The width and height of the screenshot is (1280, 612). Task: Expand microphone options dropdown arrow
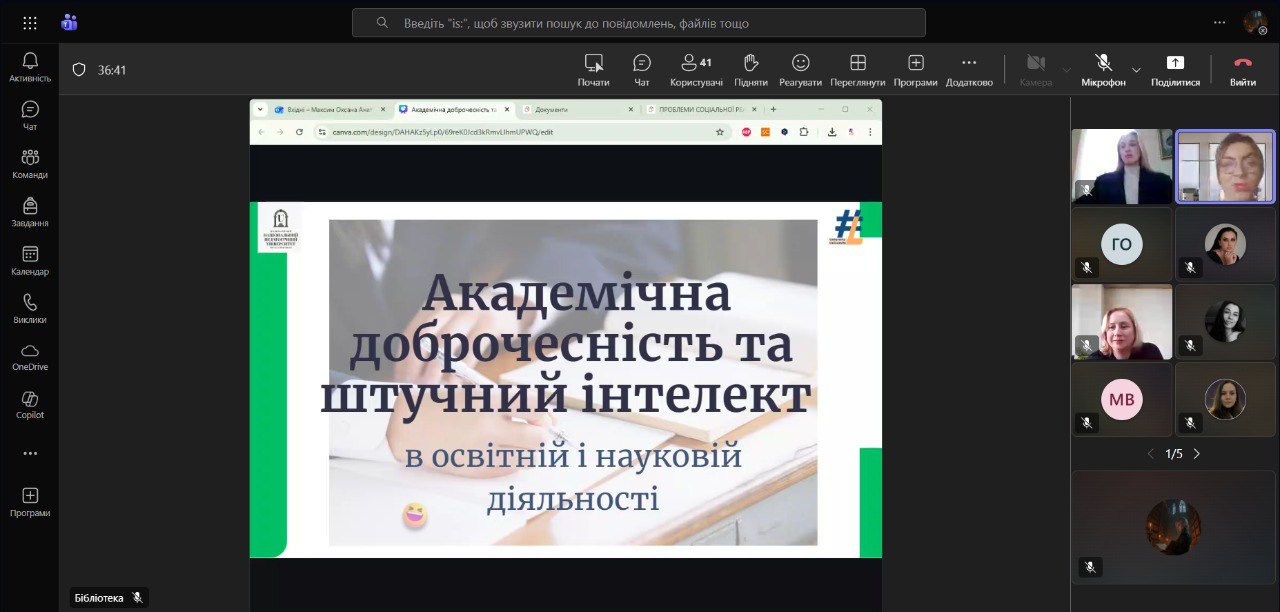1136,70
